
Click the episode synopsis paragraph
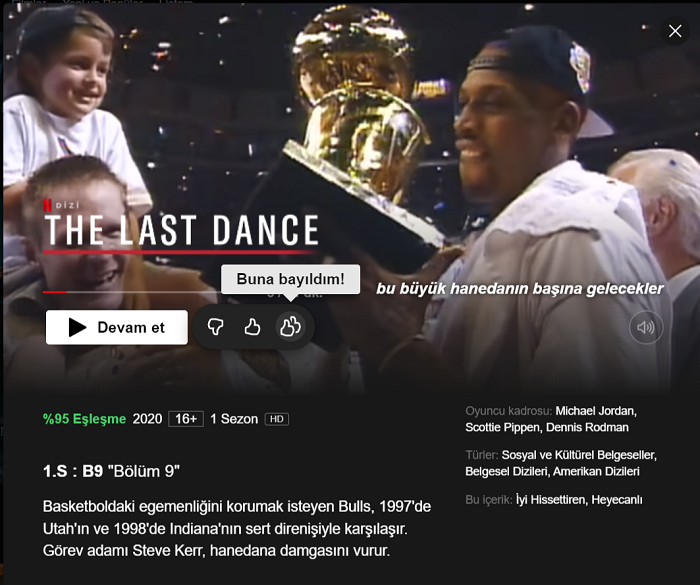click(237, 529)
